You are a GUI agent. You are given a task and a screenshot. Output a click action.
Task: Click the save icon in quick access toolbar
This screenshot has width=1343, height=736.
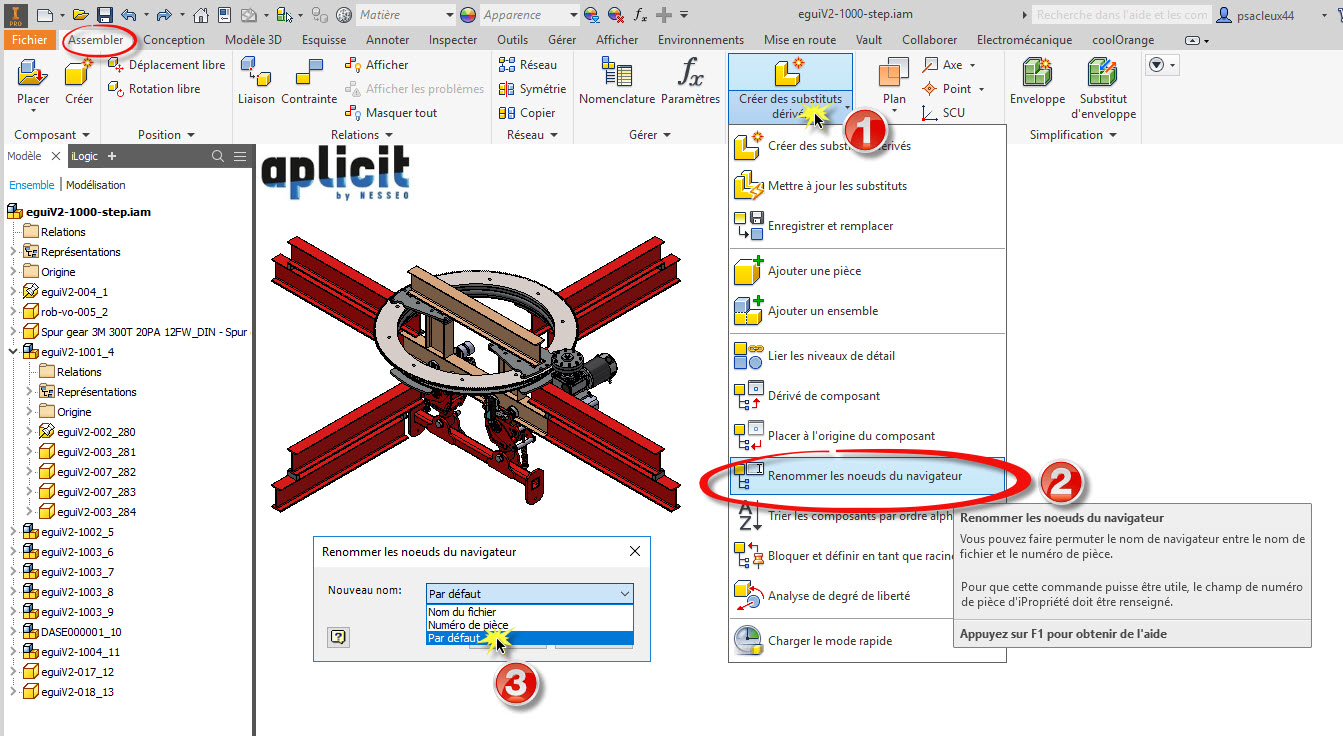(x=105, y=15)
